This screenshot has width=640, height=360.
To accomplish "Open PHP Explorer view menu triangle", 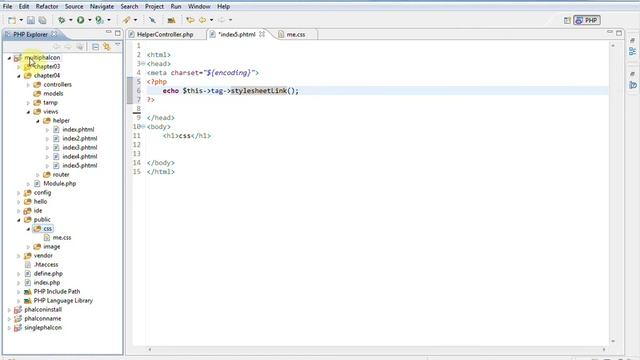I will tap(118, 45).
